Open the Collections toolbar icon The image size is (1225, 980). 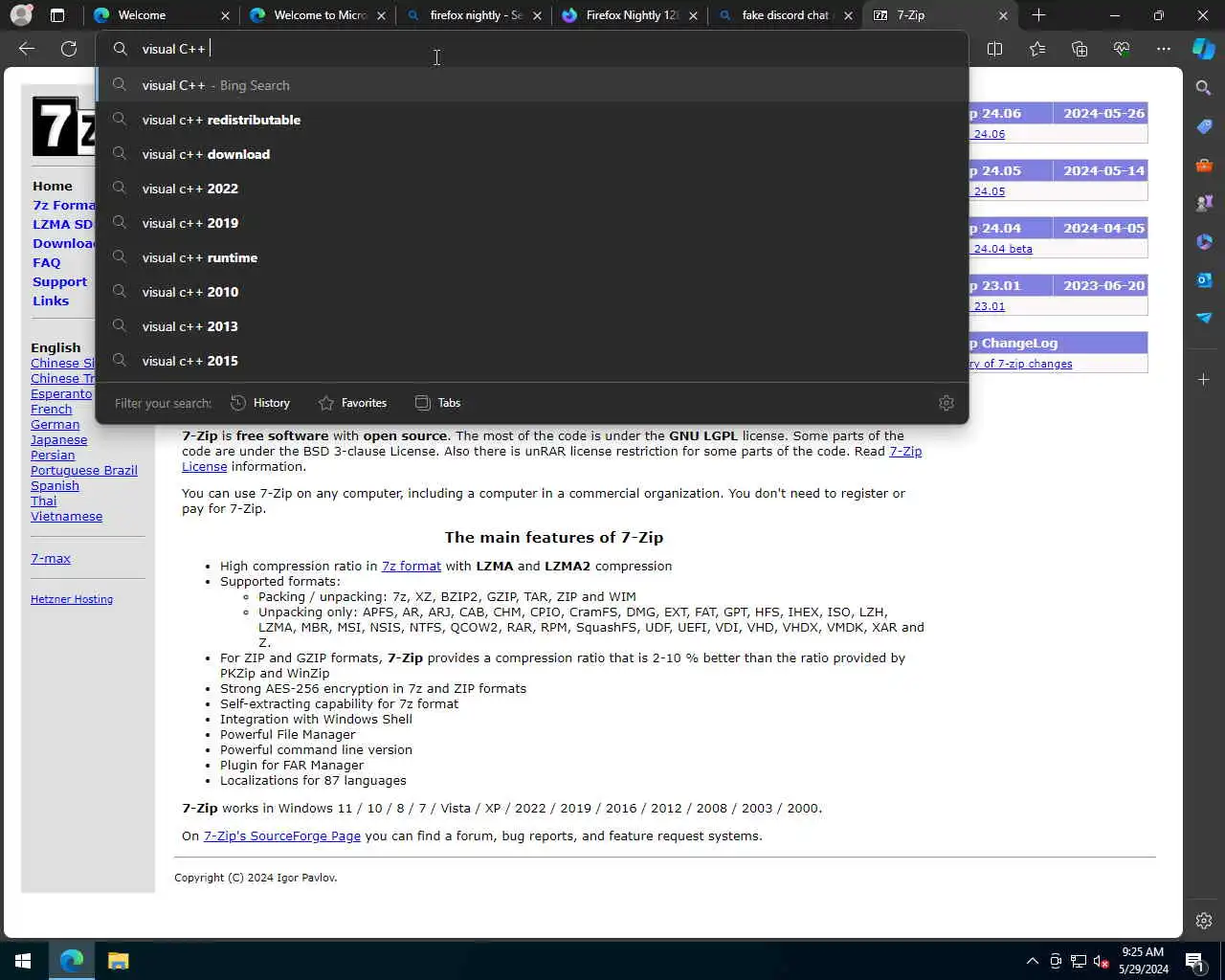click(x=1080, y=49)
